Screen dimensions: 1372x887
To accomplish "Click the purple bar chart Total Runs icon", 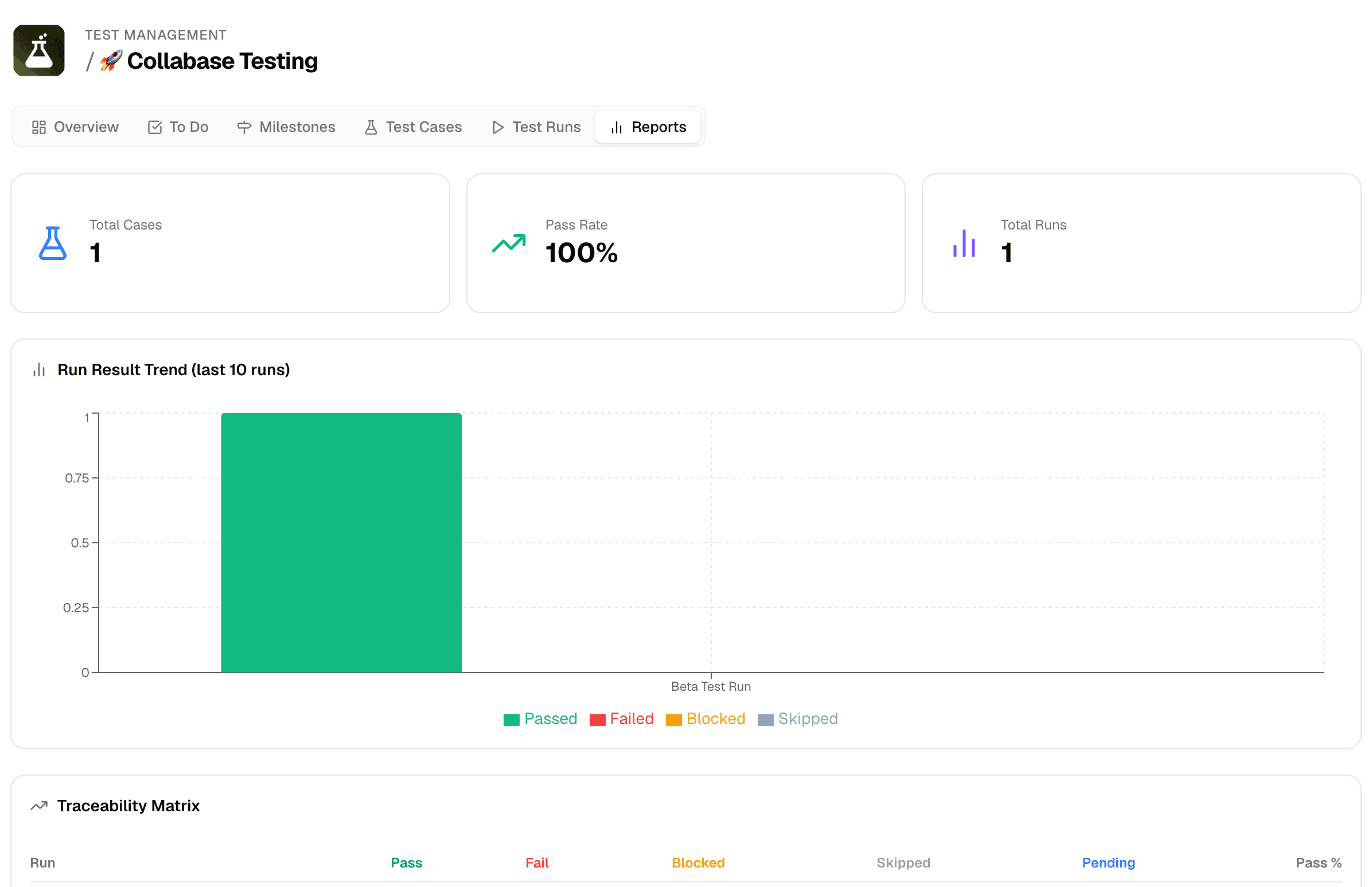I will (964, 243).
